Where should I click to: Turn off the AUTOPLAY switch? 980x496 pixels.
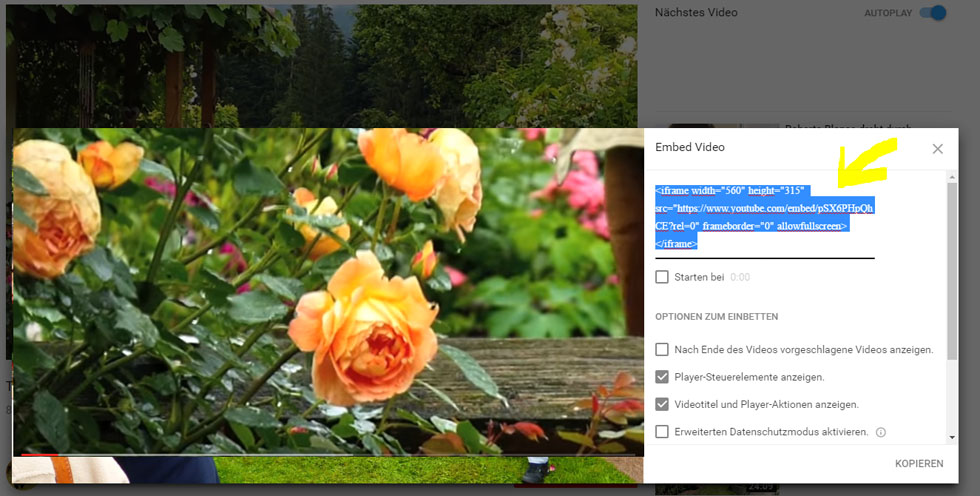(933, 12)
